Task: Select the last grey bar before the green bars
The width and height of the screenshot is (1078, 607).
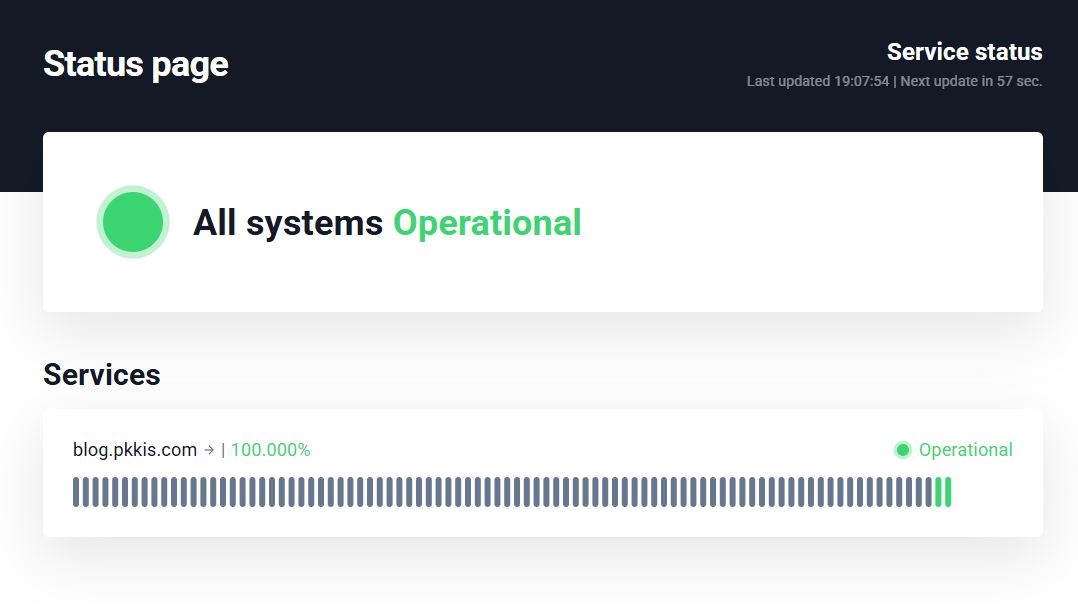Action: coord(928,492)
